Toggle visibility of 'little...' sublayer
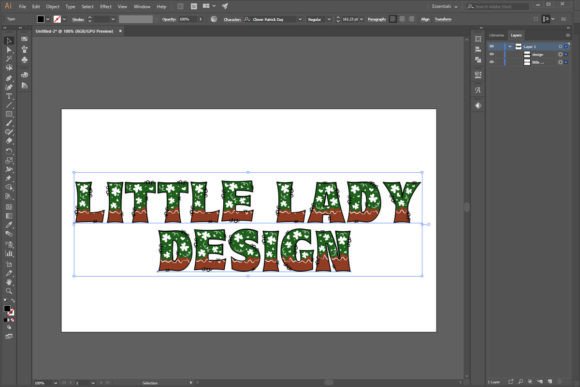The height and width of the screenshot is (387, 580). point(492,62)
